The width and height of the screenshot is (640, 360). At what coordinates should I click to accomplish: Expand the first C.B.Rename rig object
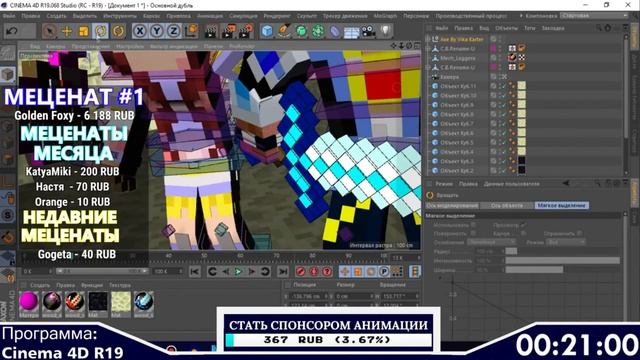(x=428, y=49)
